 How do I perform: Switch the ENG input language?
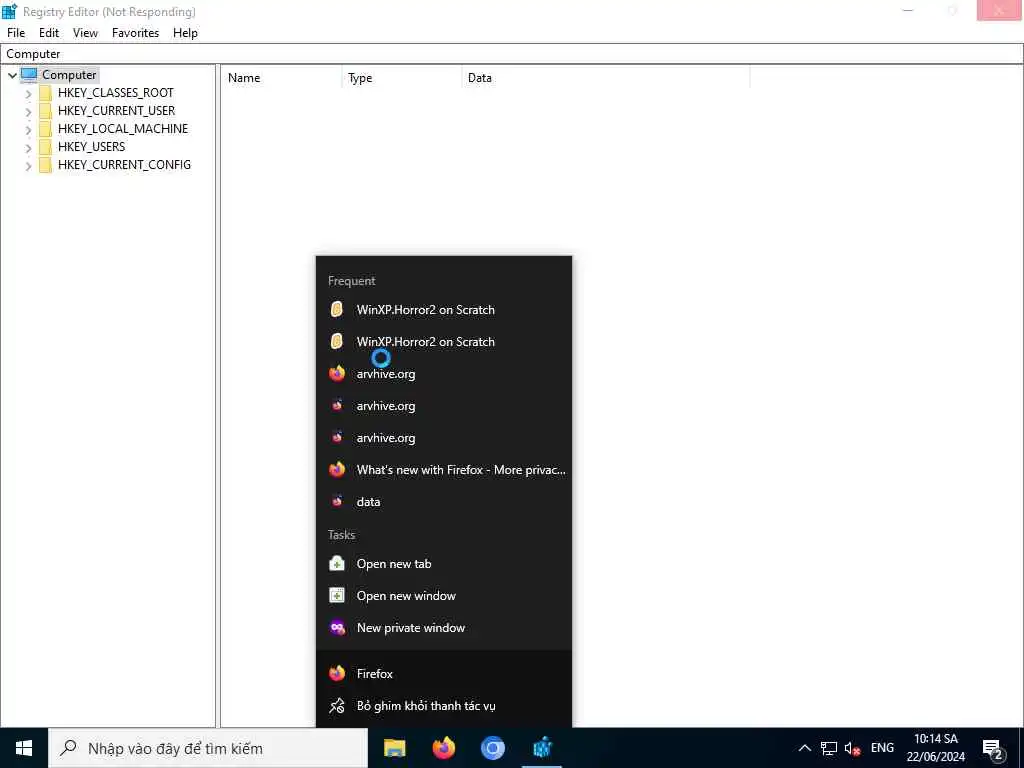(882, 748)
